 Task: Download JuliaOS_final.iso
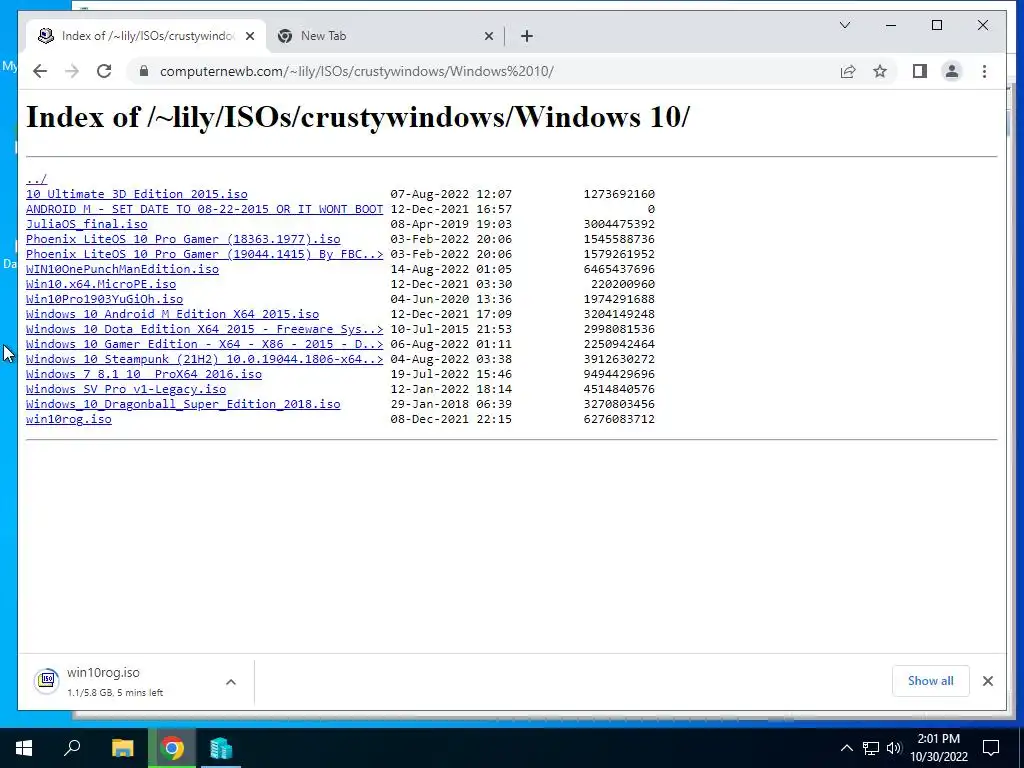click(87, 224)
